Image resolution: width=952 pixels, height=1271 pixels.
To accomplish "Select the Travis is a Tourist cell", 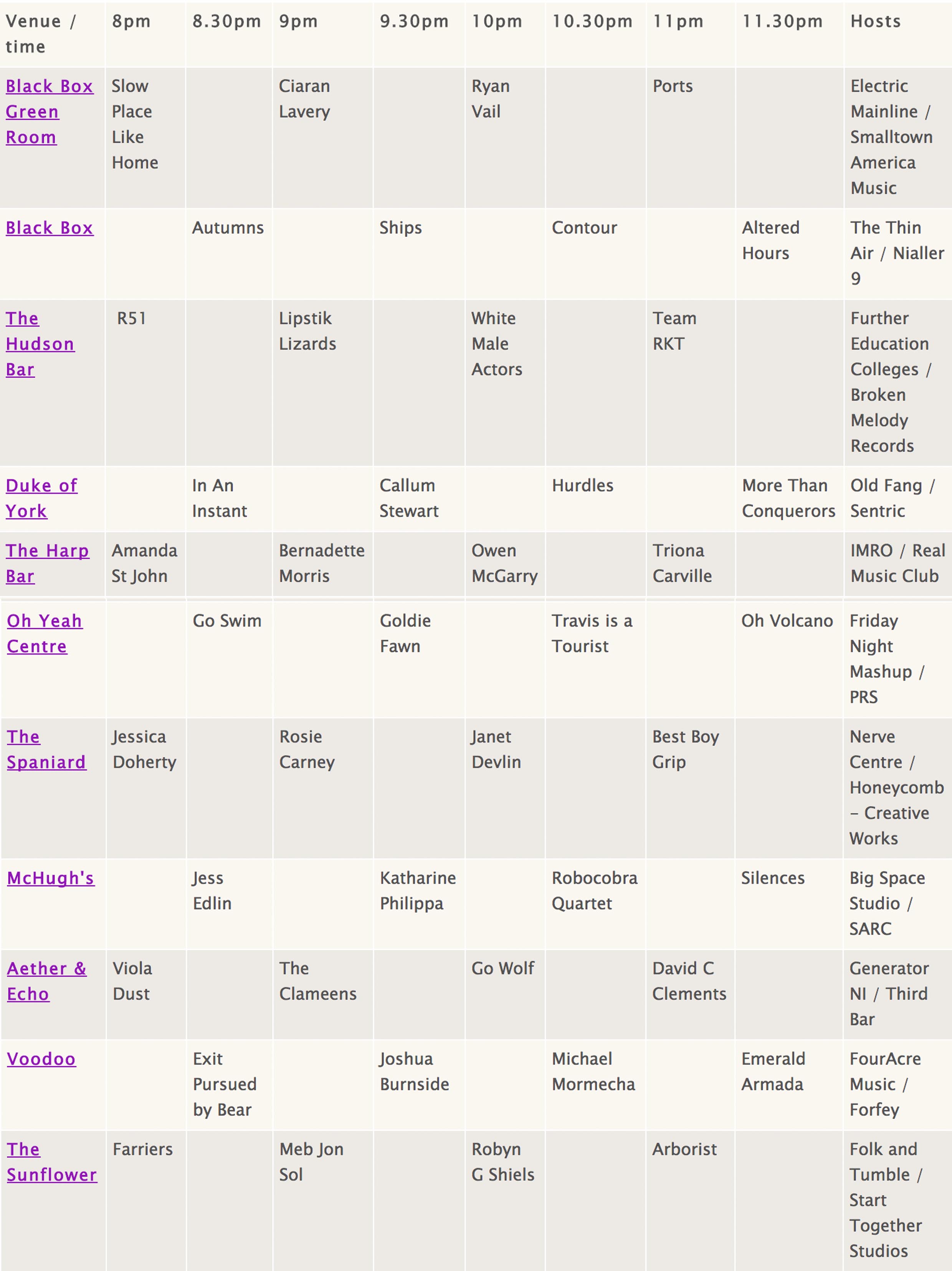I will [592, 633].
